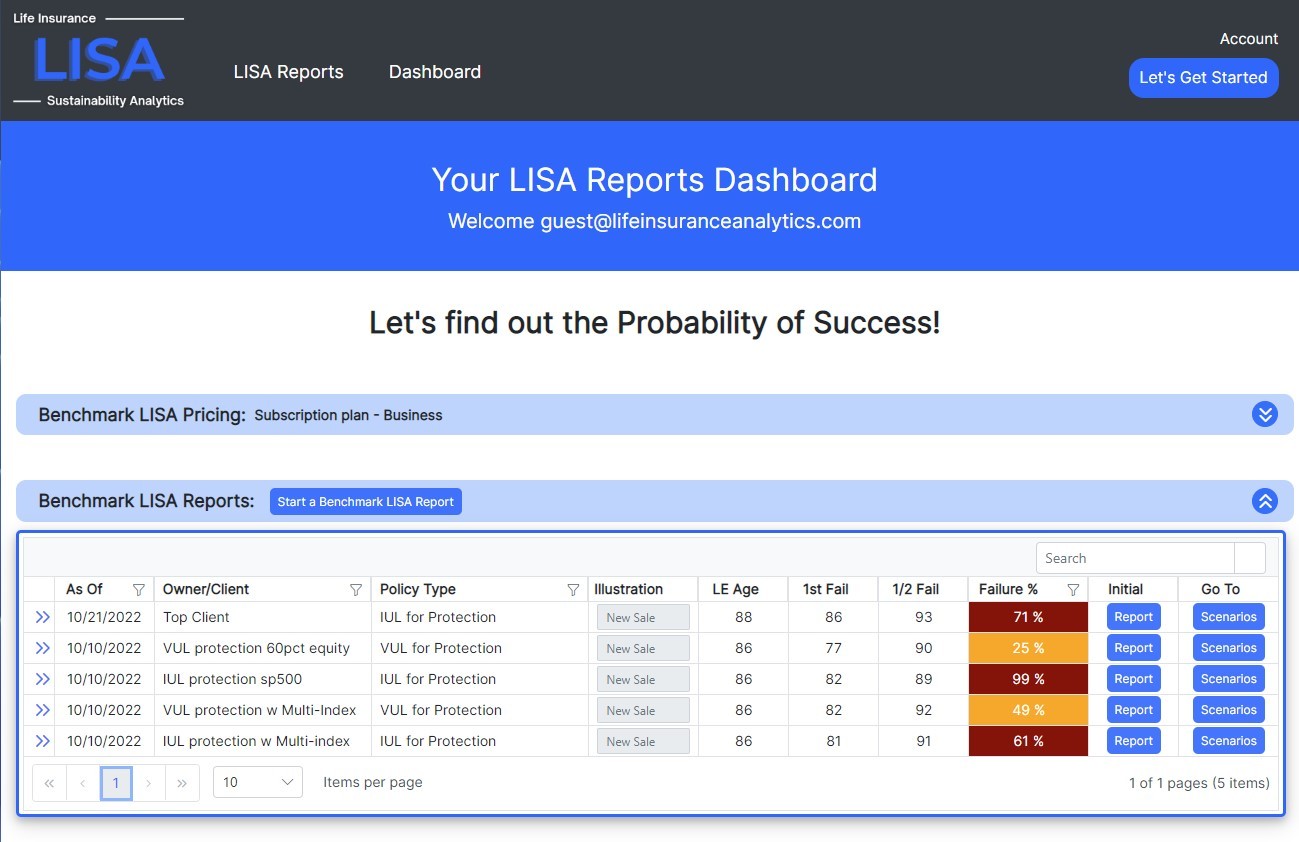The width and height of the screenshot is (1299, 842).
Task: Go to Scenarios for VUL protection w Multi-Index
Action: 1229,710
